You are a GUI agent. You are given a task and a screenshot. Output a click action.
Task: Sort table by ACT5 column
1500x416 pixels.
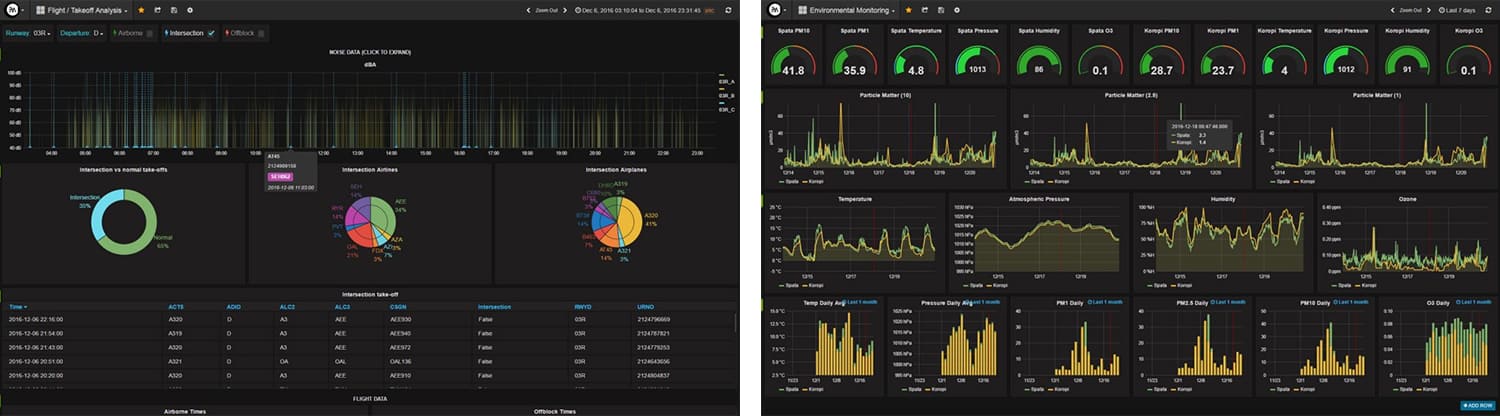pos(175,307)
